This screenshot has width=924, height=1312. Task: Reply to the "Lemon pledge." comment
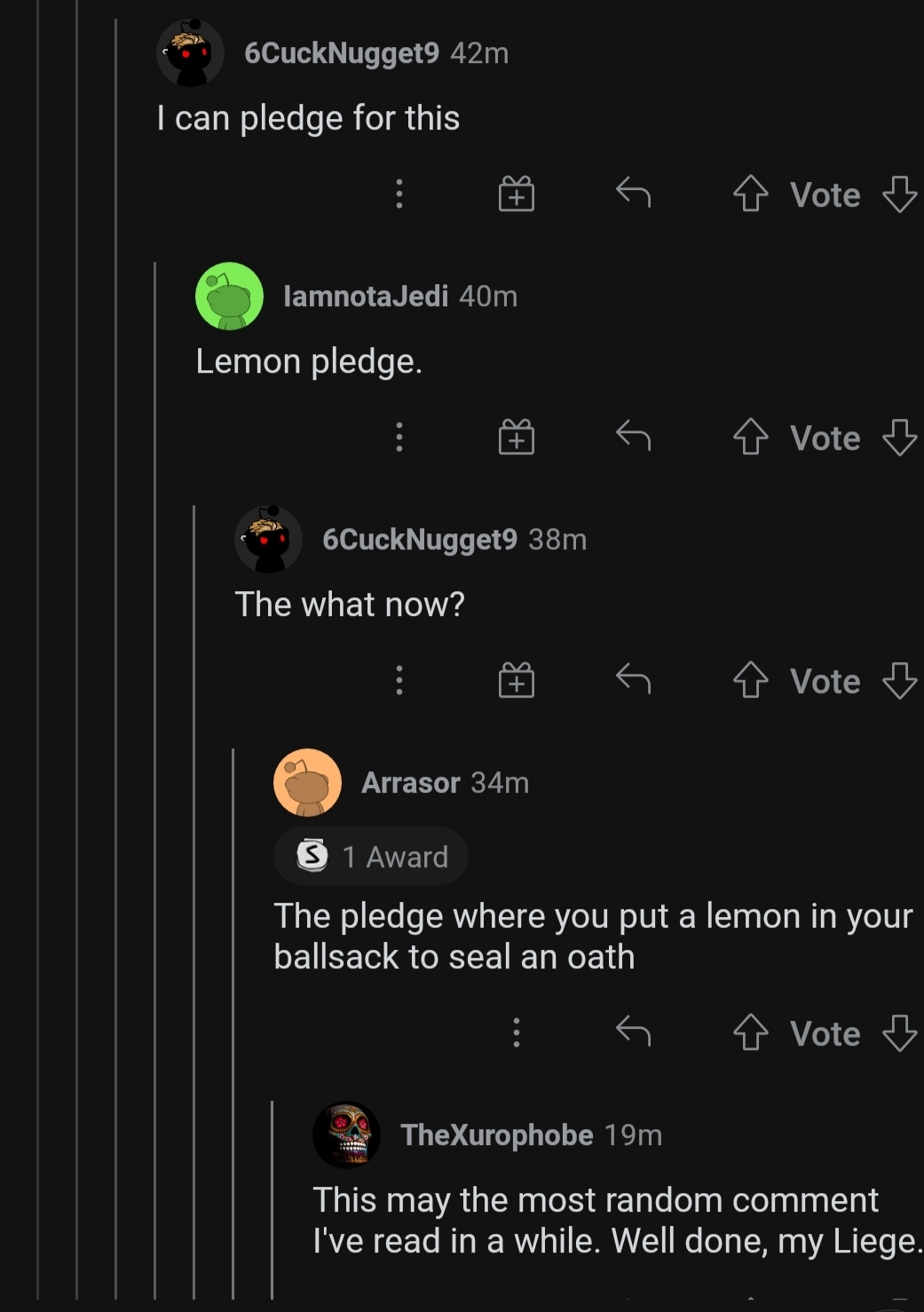pyautogui.click(x=634, y=435)
